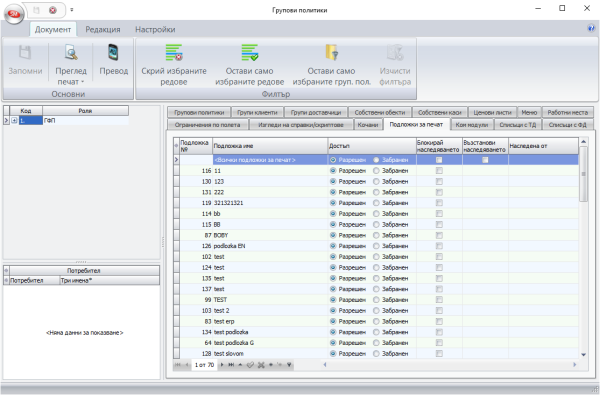
Task: Select Разрешен for template 222
Action: tap(333, 192)
